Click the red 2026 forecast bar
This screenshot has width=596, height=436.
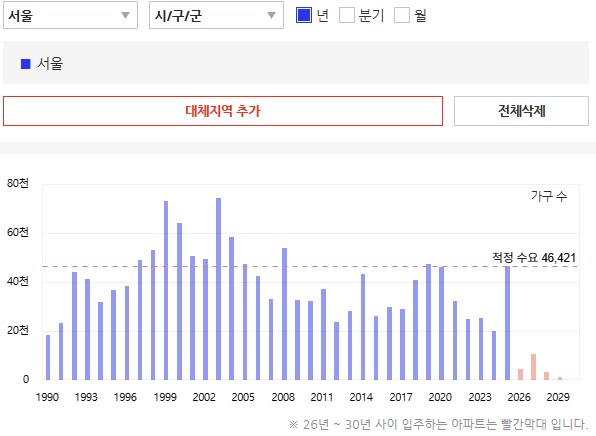click(520, 374)
